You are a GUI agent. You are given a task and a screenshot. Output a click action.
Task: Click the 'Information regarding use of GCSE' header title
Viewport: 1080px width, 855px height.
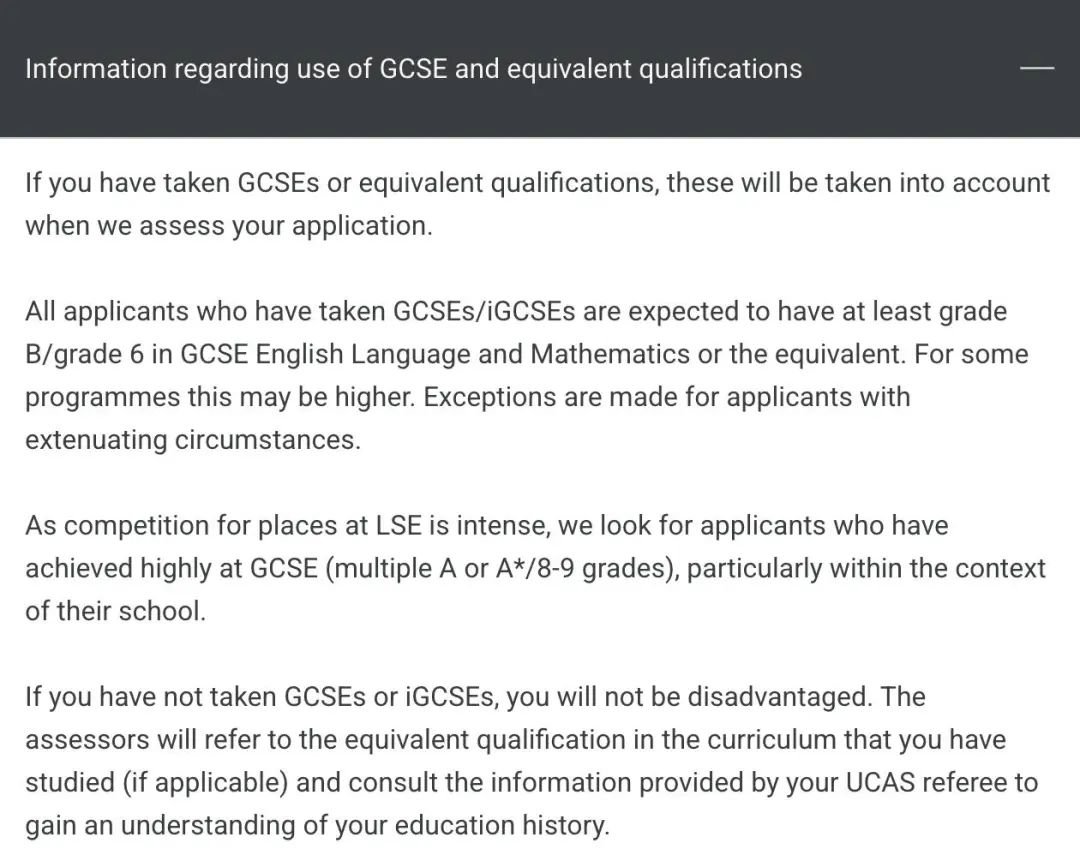tap(413, 69)
